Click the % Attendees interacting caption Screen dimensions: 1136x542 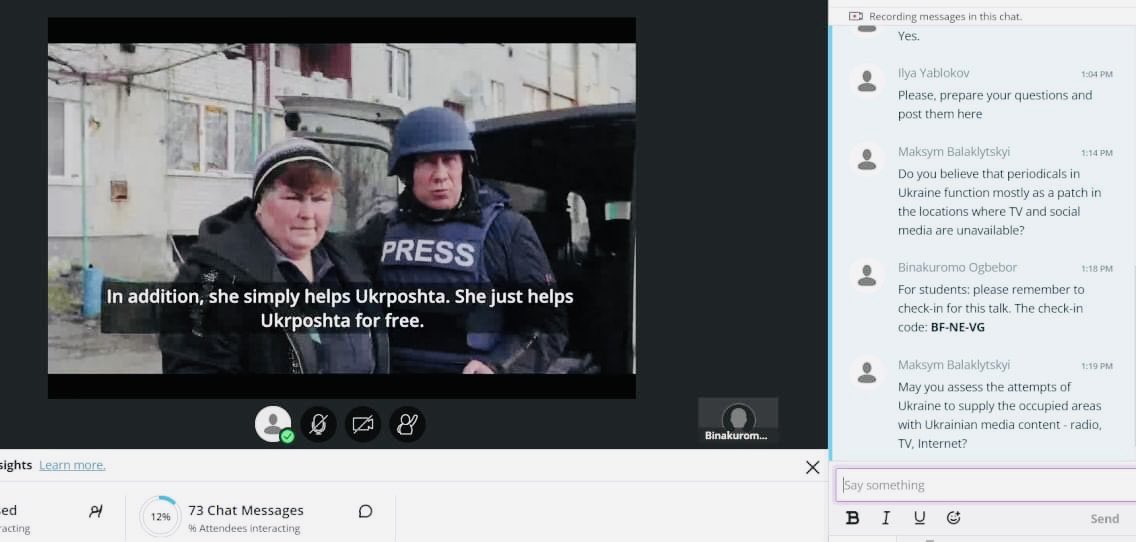[x=243, y=528]
